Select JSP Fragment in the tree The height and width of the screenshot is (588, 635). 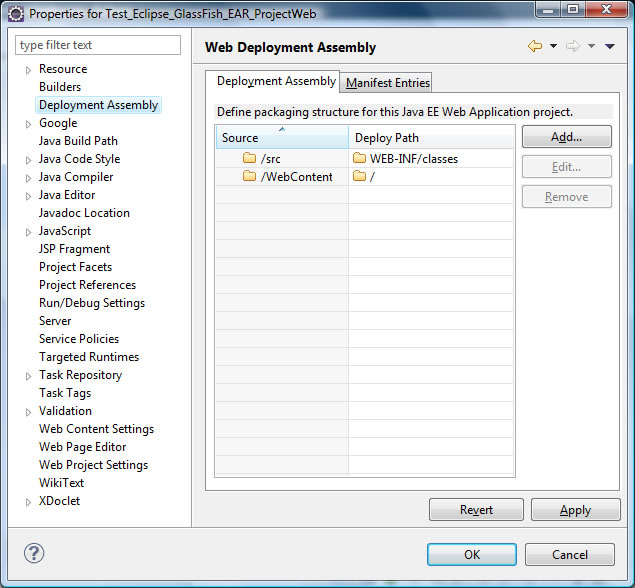75,249
